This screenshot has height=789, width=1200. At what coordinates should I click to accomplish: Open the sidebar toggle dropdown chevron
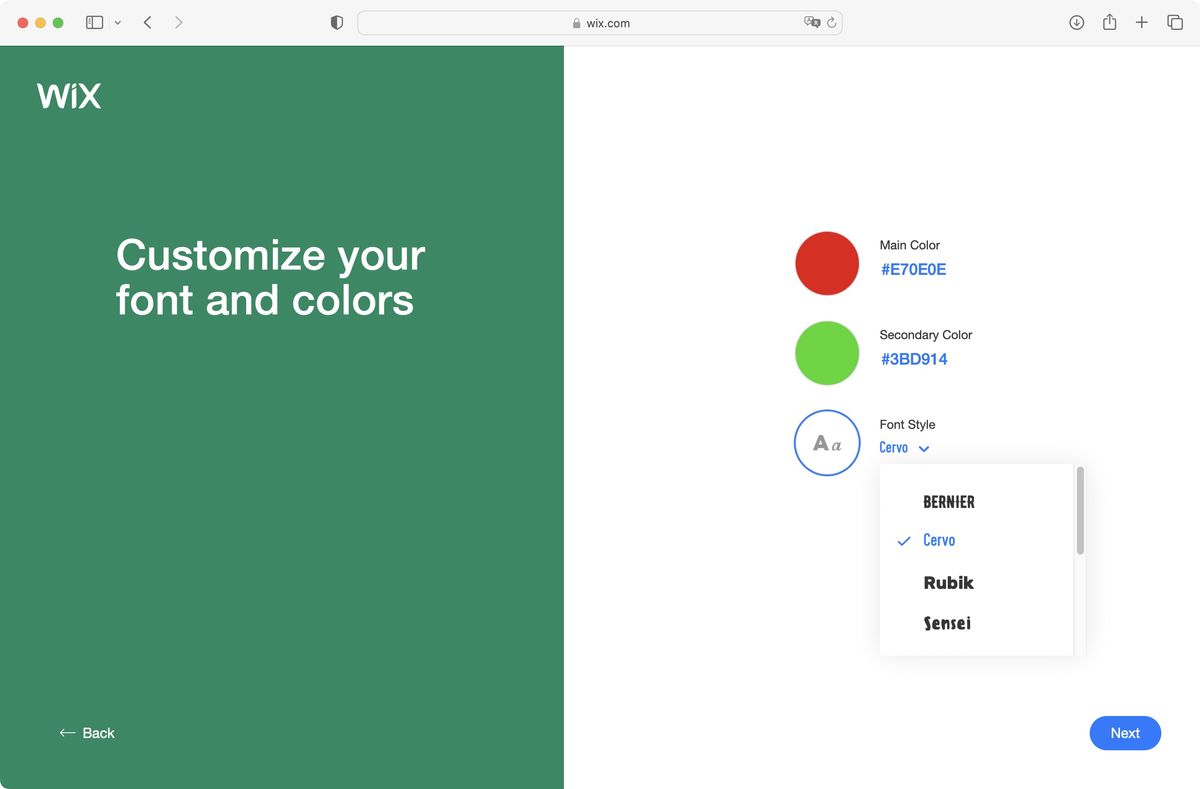pos(116,22)
